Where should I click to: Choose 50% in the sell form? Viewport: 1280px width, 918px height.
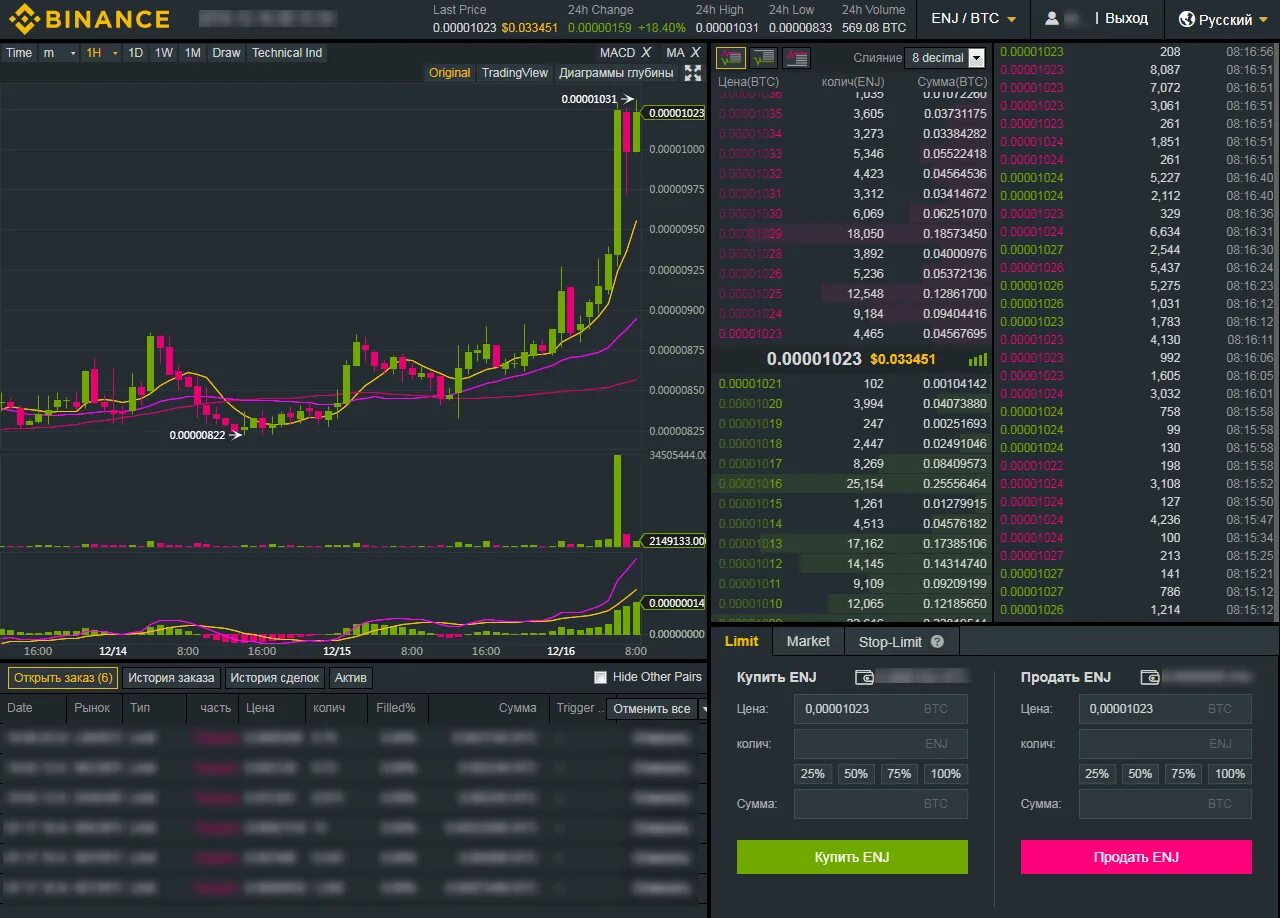click(x=1140, y=774)
